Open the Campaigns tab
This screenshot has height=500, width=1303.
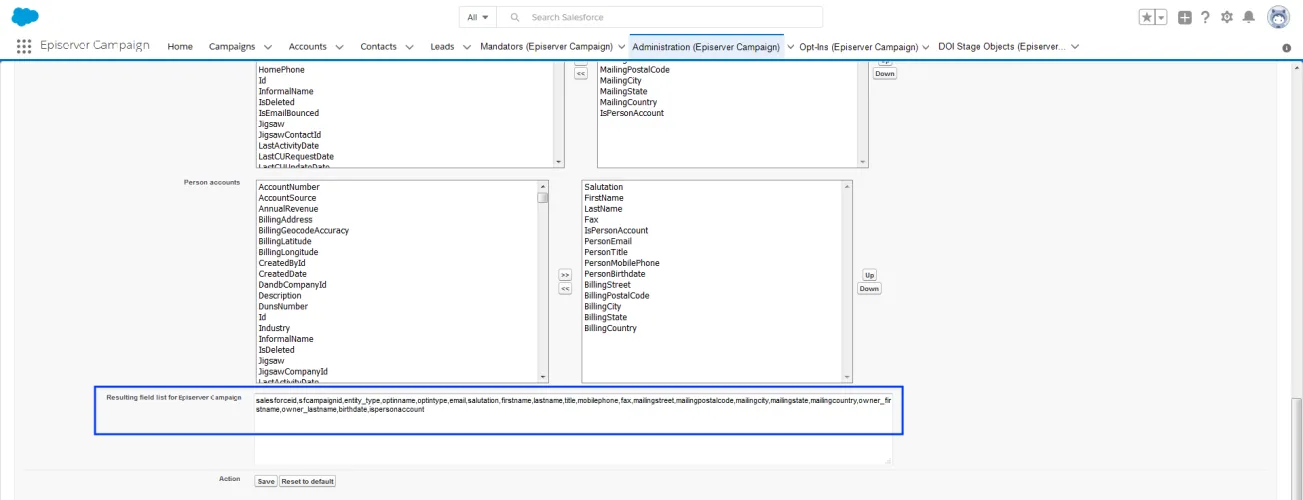coord(232,46)
